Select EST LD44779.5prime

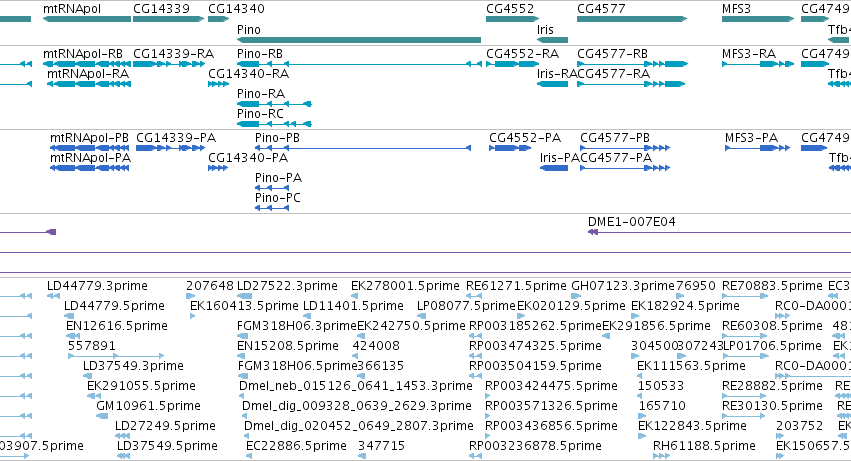[114, 306]
